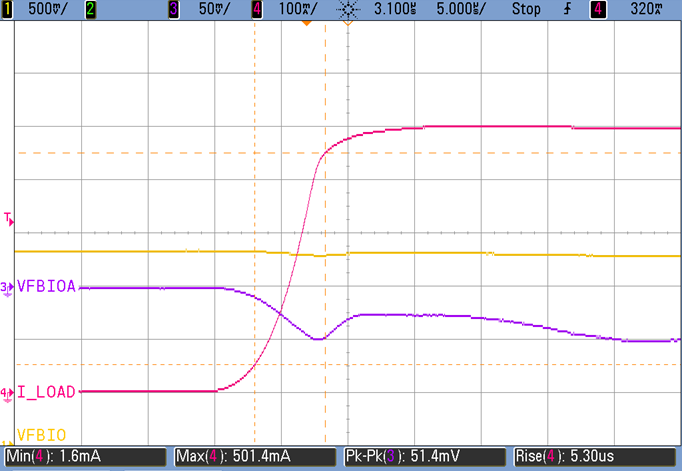682x471 pixels.
Task: Click the 3.100 delay time value
Action: tap(397, 9)
